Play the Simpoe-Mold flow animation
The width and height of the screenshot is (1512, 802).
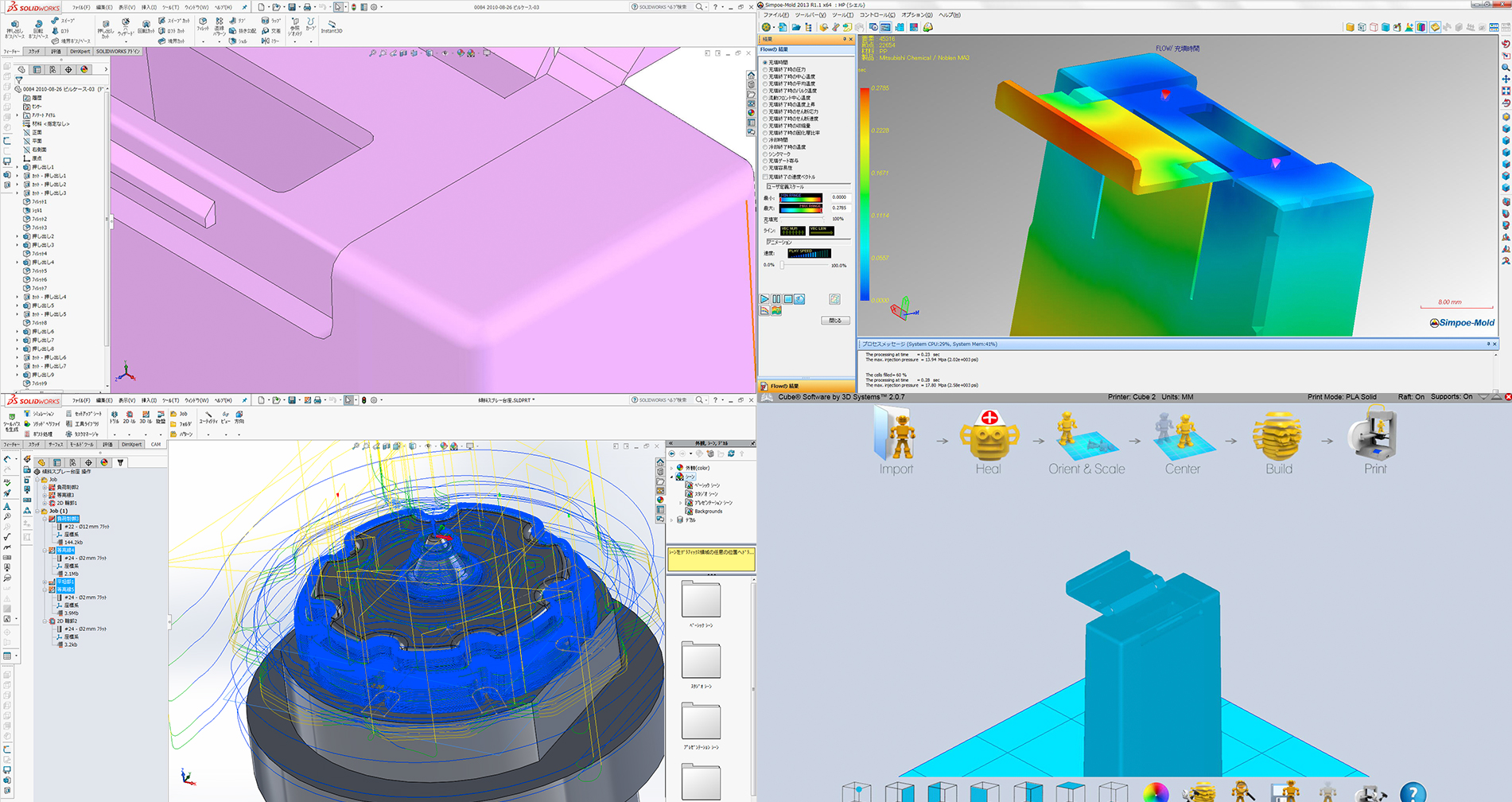765,299
